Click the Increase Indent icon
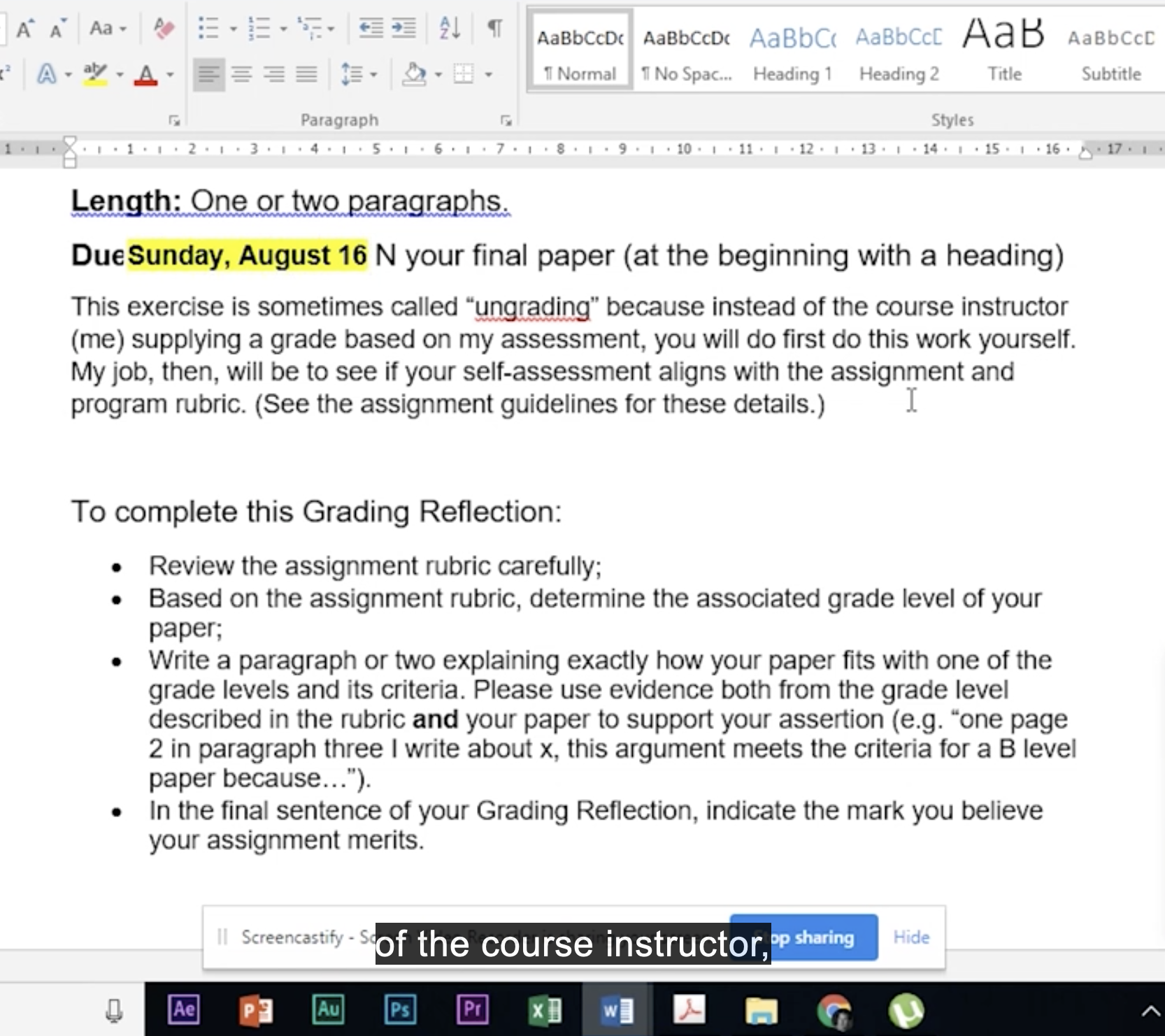 403,29
